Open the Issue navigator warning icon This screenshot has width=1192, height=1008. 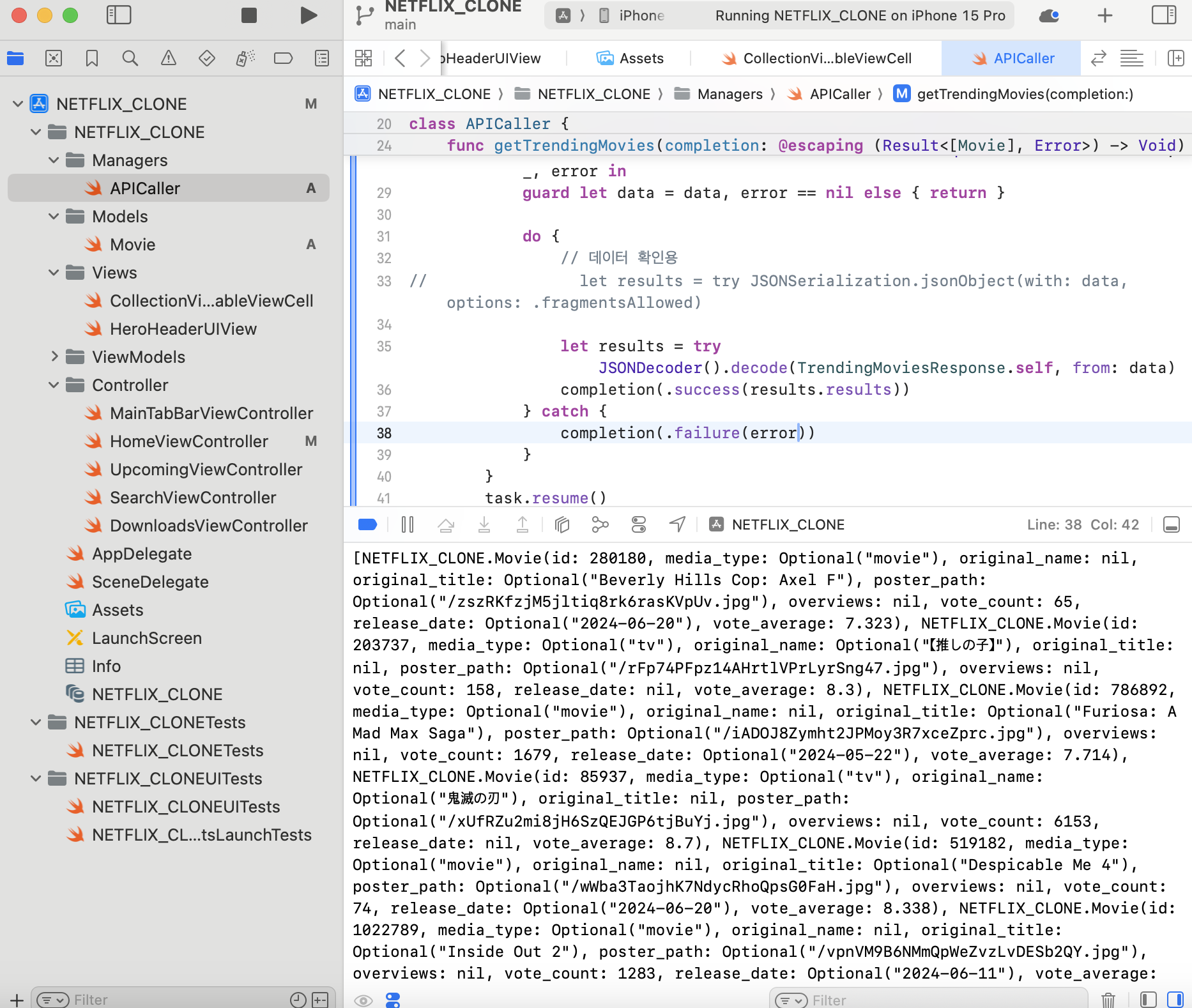pyautogui.click(x=169, y=59)
